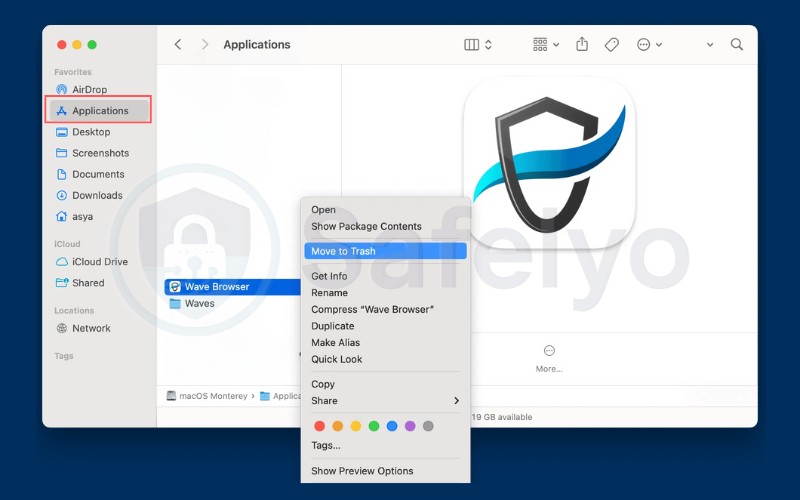Viewport: 800px width, 500px height.
Task: Open the Share submenu arrow
Action: (456, 401)
